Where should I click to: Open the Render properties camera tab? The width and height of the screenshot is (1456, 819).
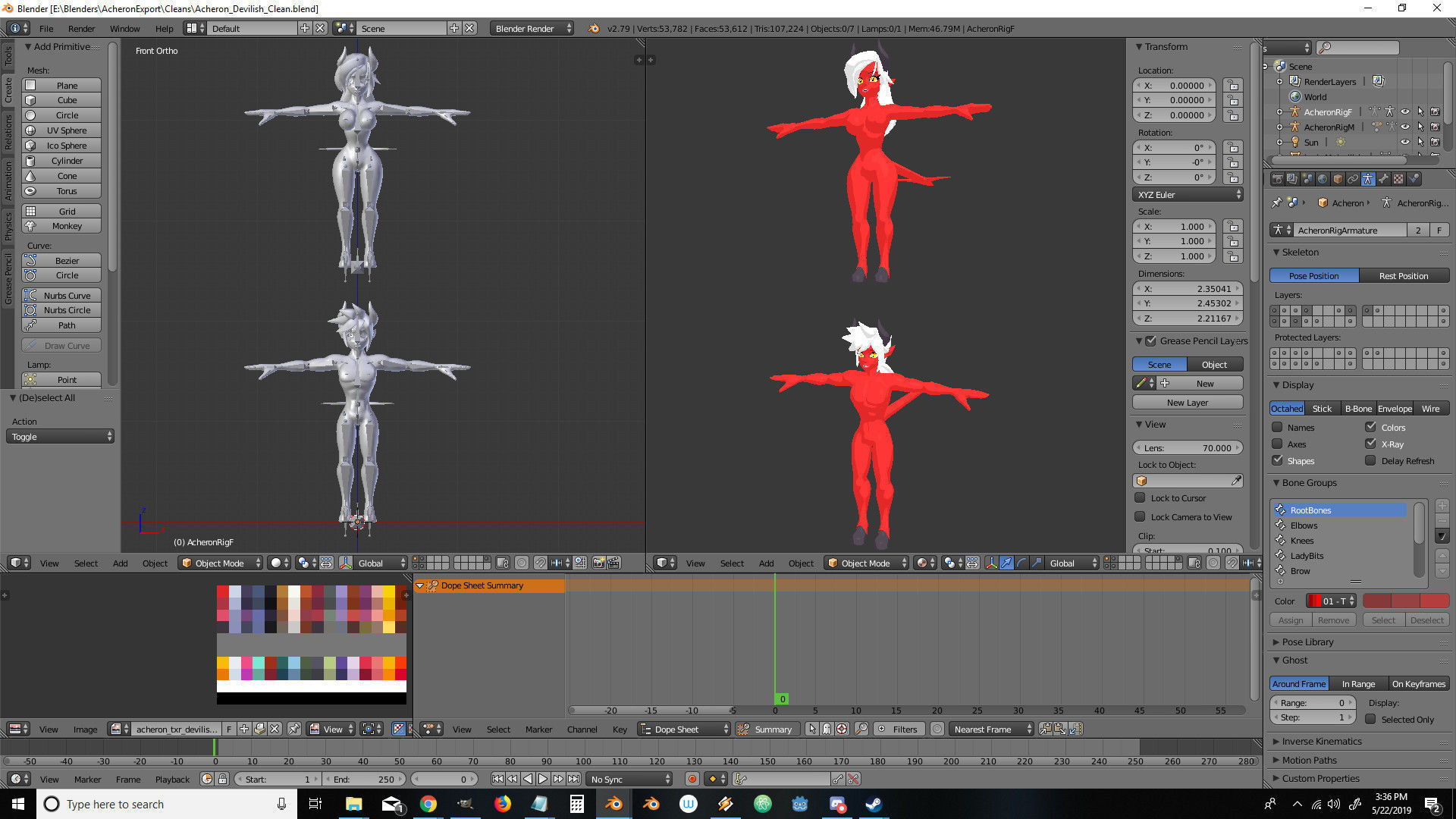(x=1277, y=179)
